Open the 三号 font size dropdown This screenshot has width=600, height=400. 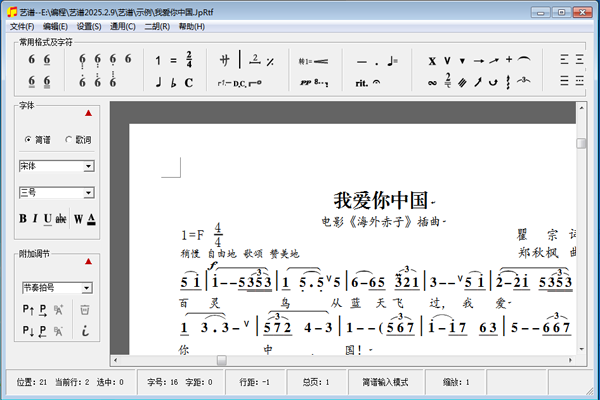(88, 193)
